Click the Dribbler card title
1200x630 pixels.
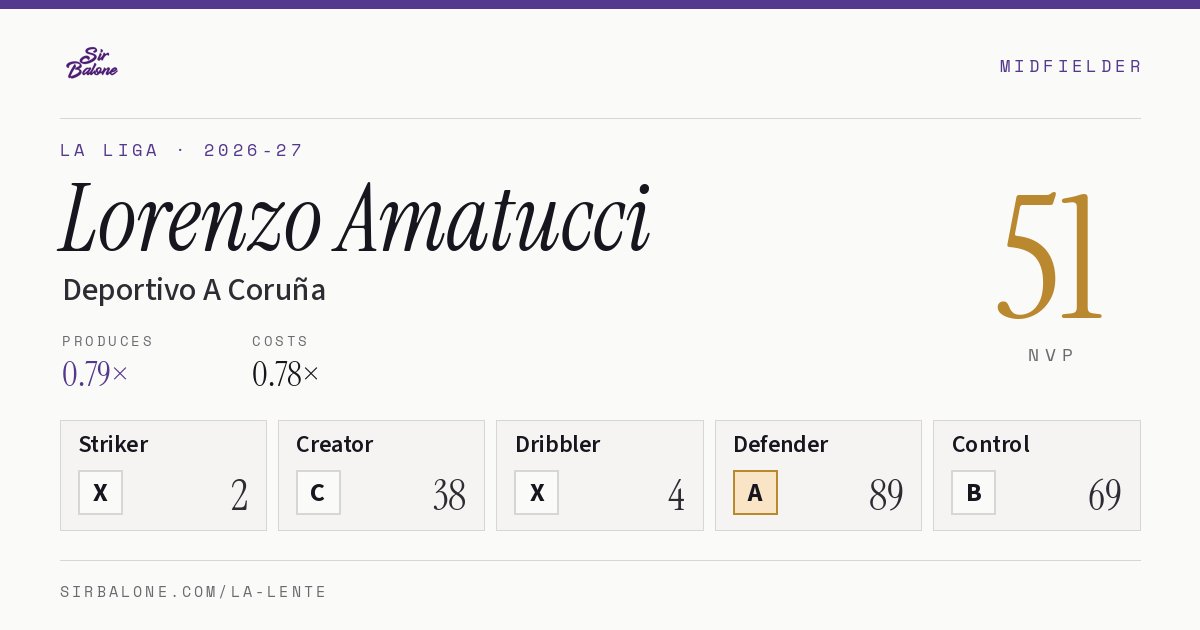[558, 444]
